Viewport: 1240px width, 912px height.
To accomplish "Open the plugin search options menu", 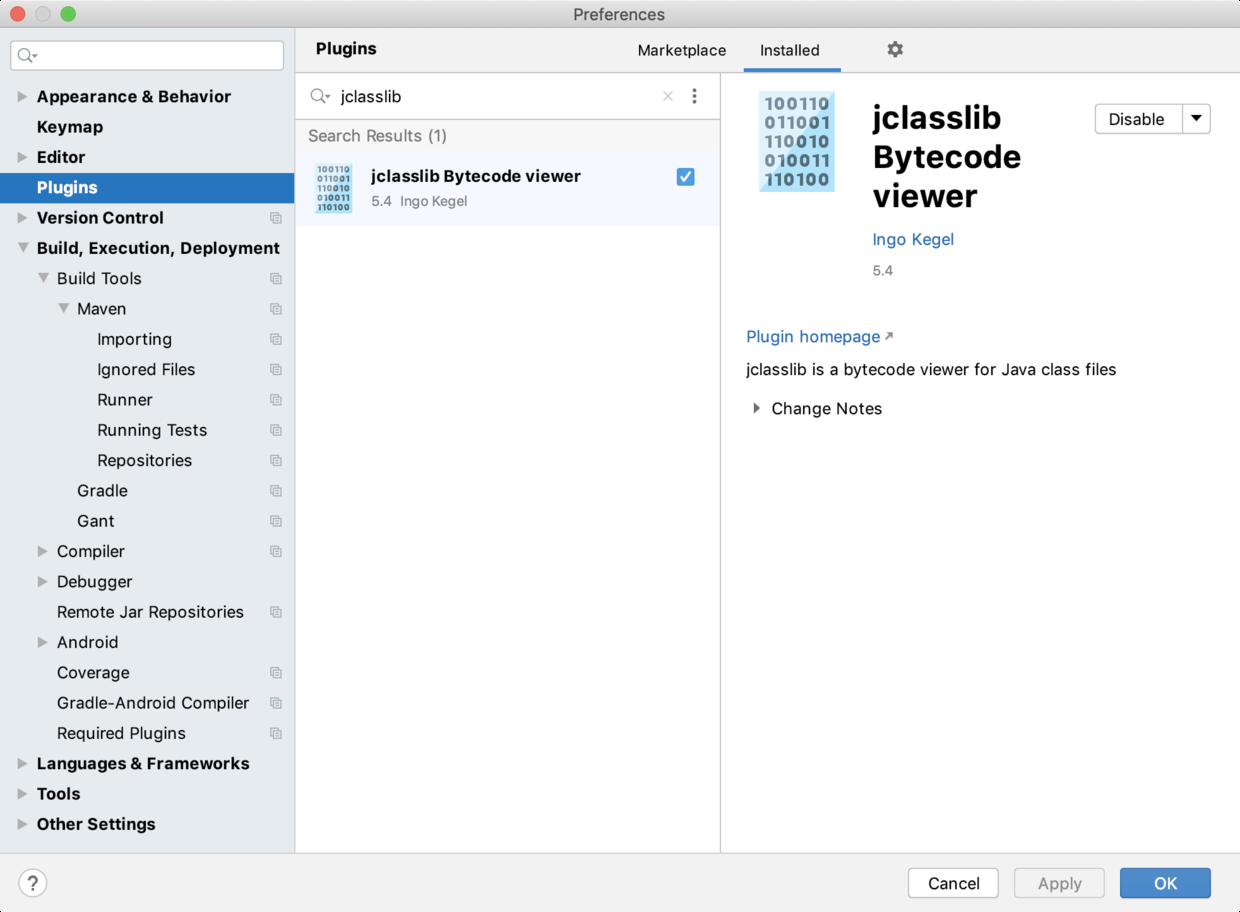I will (x=694, y=96).
